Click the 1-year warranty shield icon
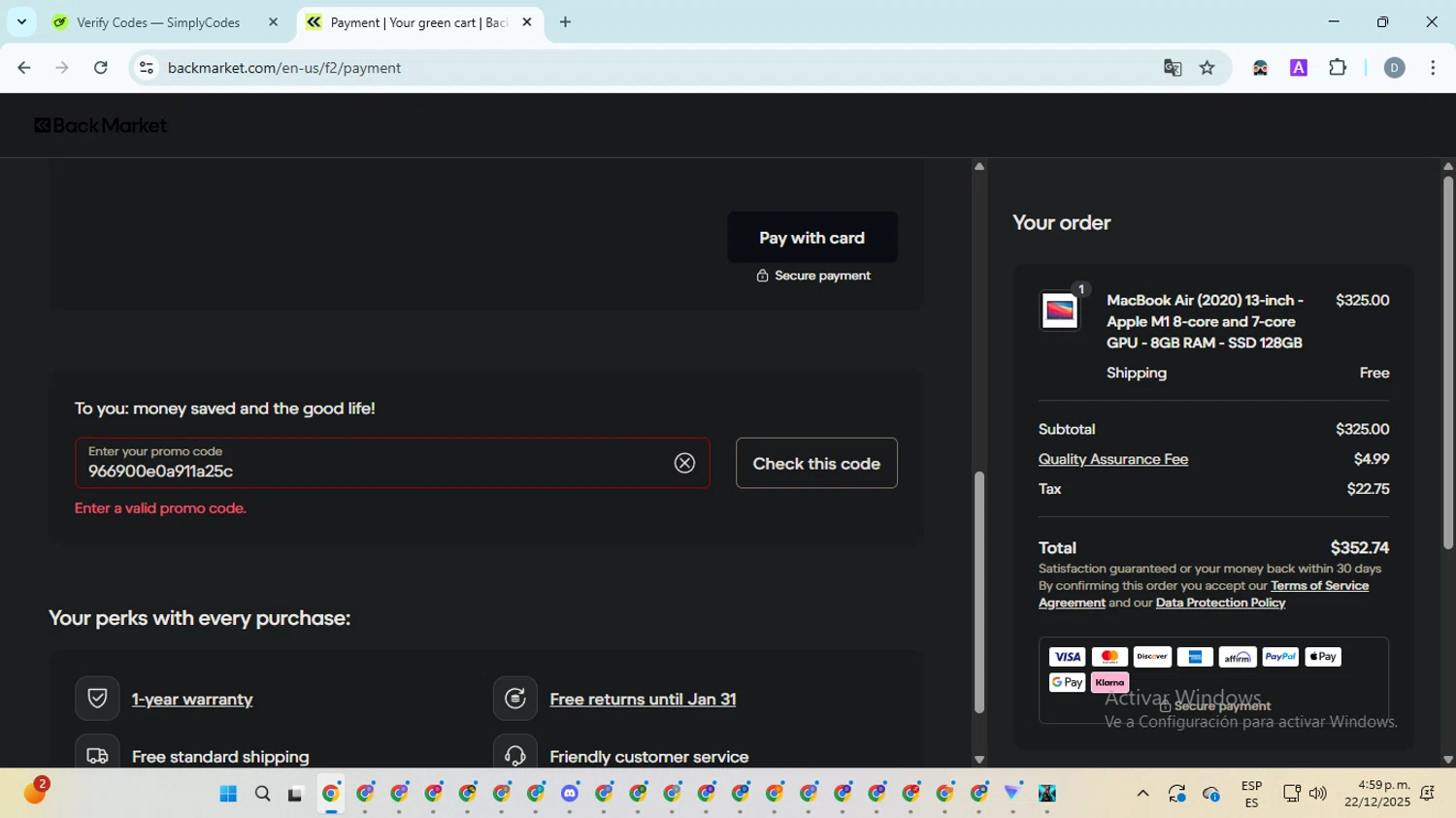The height and width of the screenshot is (818, 1456). (x=97, y=699)
